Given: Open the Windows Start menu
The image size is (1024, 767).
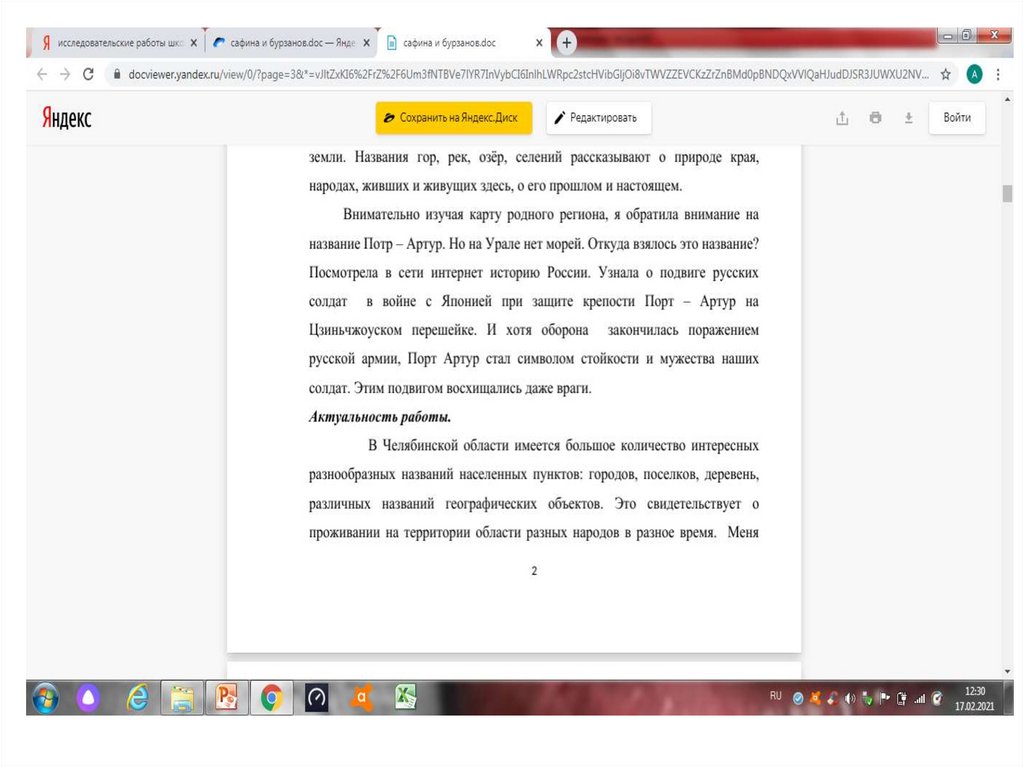Looking at the screenshot, I should click(45, 698).
